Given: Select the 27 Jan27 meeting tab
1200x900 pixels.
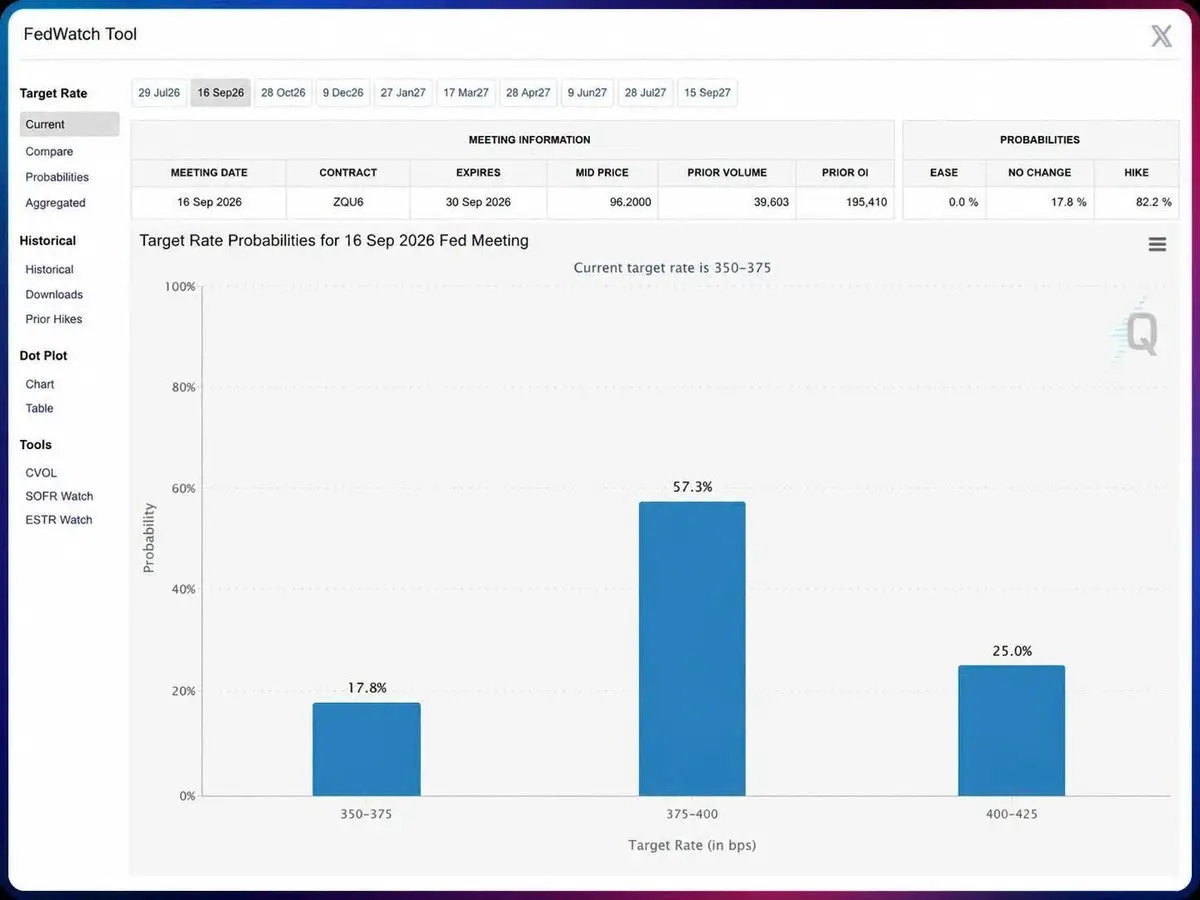Looking at the screenshot, I should [403, 93].
